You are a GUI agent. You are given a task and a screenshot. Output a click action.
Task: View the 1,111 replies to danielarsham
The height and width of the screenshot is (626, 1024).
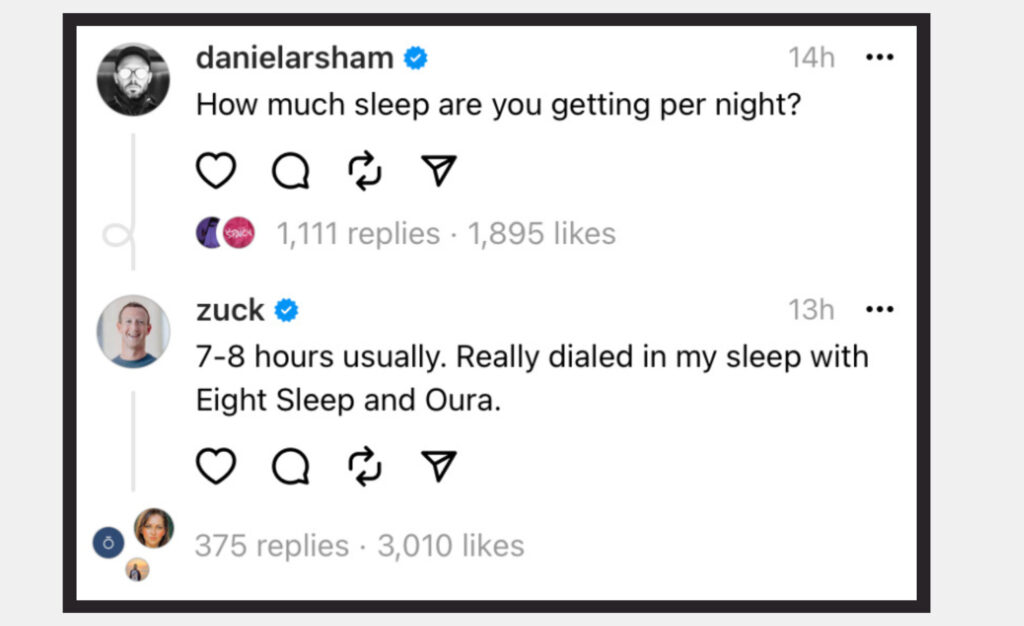coord(357,234)
